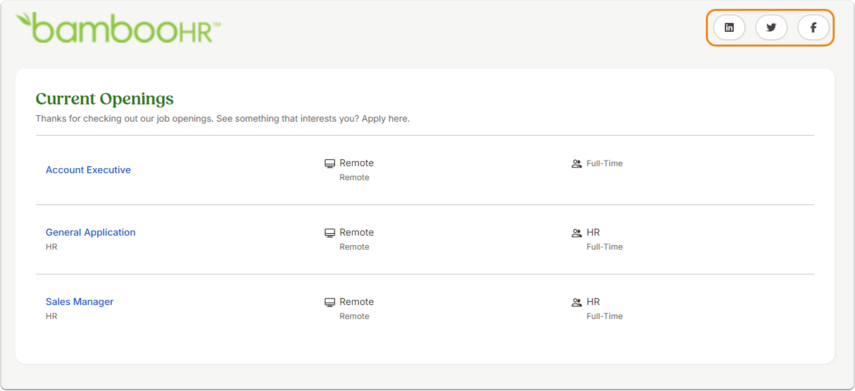Click Remote location in Account Executive row
Viewport: 855px width, 391px height.
[x=357, y=163]
